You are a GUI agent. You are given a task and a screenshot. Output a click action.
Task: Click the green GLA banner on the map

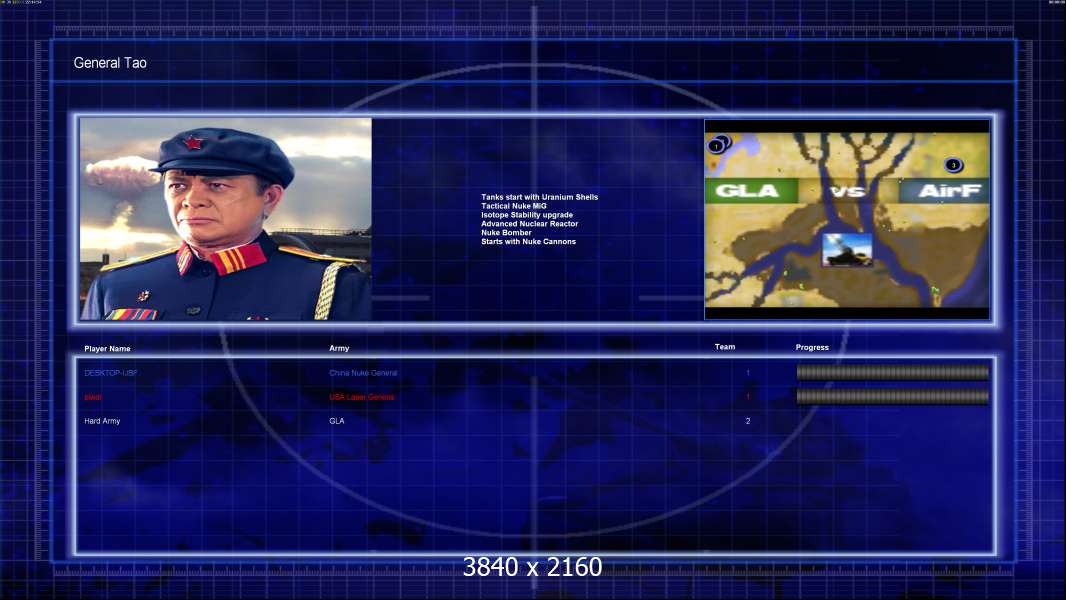[x=751, y=191]
